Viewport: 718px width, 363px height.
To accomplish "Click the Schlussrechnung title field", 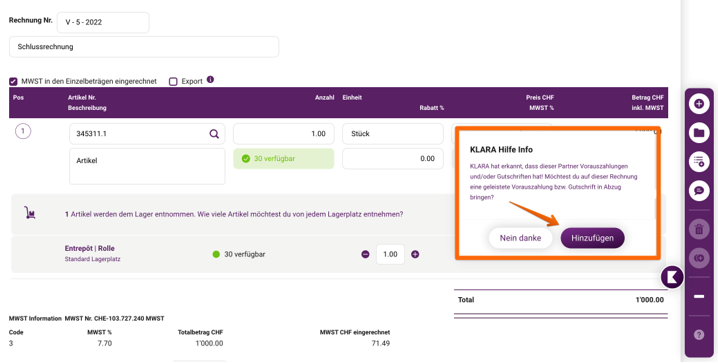I will (x=144, y=47).
